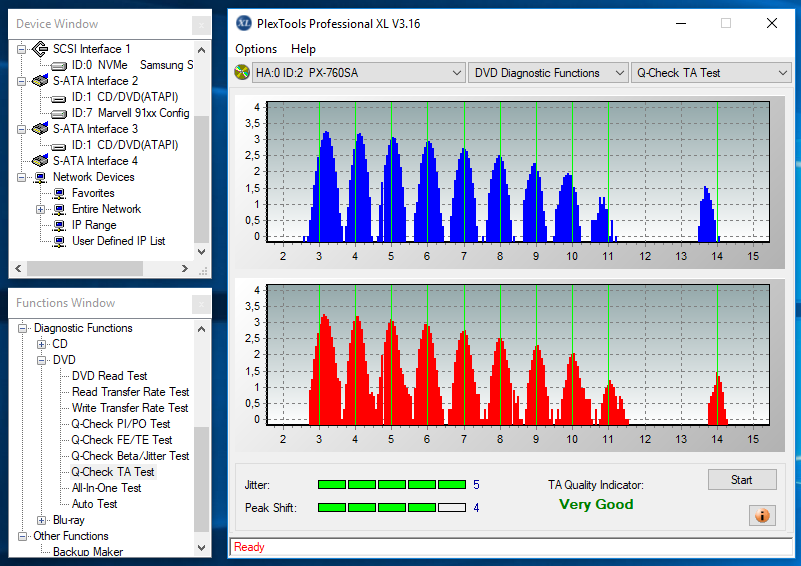
Task: Select Backup Maker function
Action: (88, 552)
